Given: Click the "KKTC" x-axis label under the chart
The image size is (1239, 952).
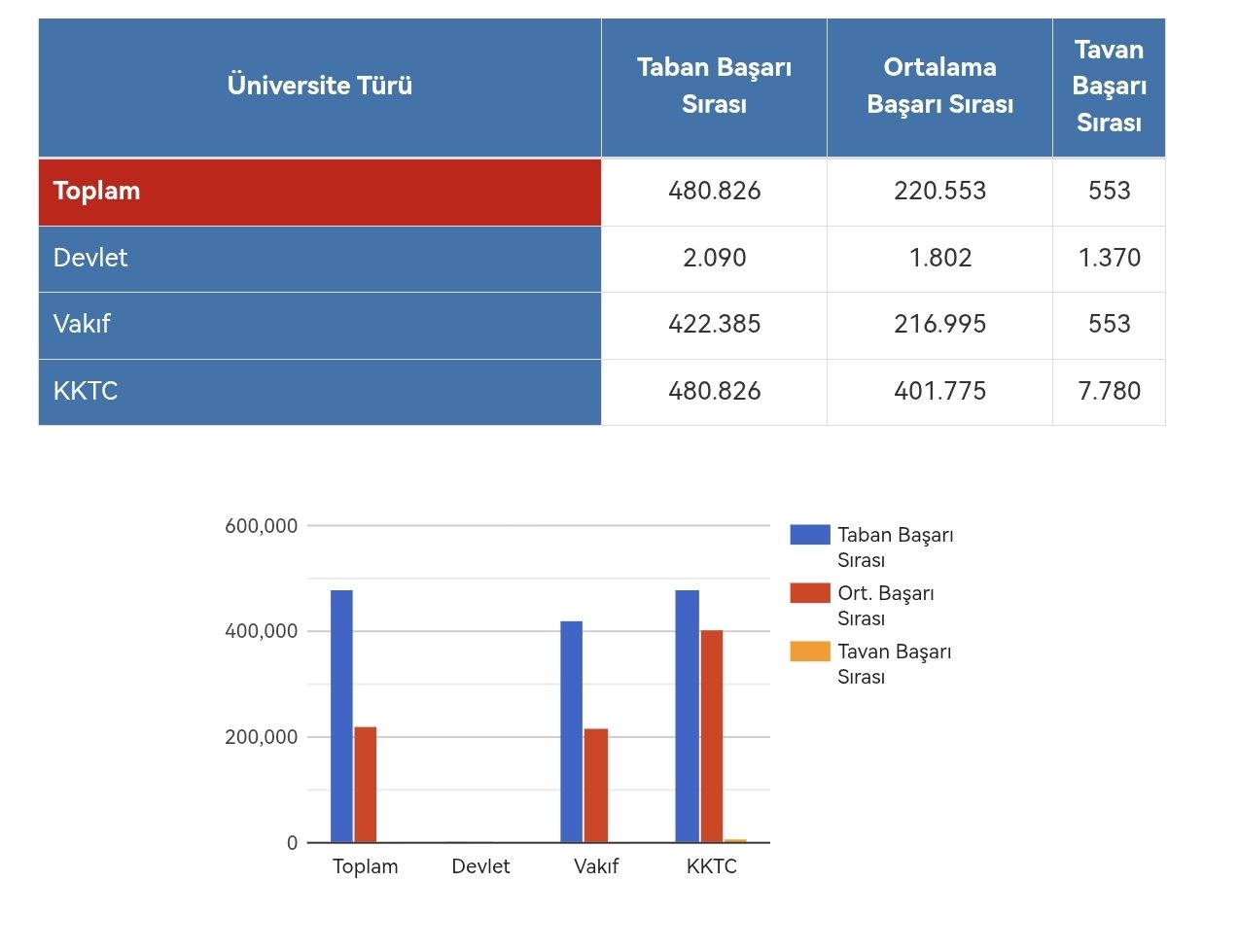Looking at the screenshot, I should [x=712, y=866].
